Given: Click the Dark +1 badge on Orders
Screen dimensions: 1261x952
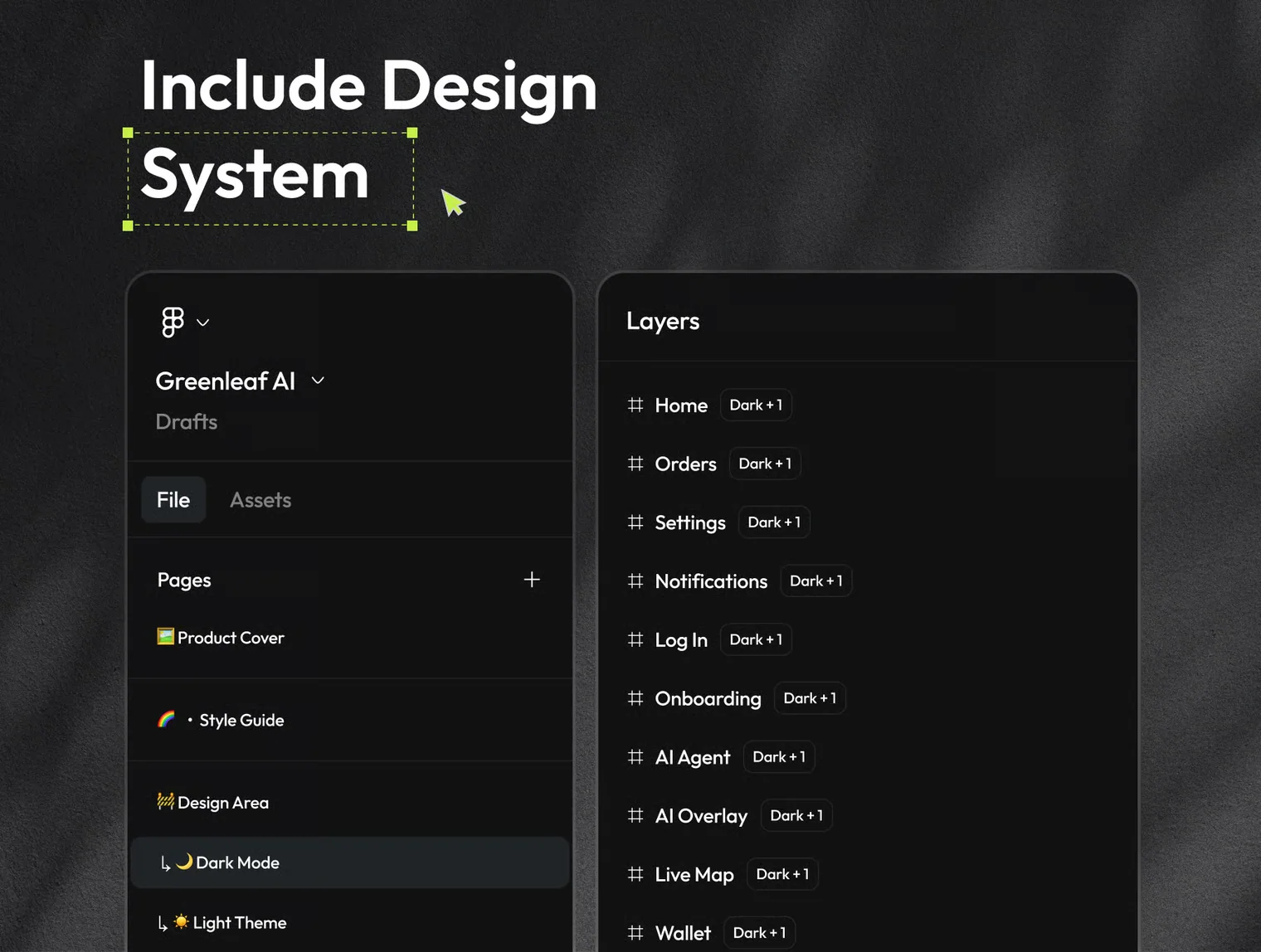Looking at the screenshot, I should [x=765, y=464].
